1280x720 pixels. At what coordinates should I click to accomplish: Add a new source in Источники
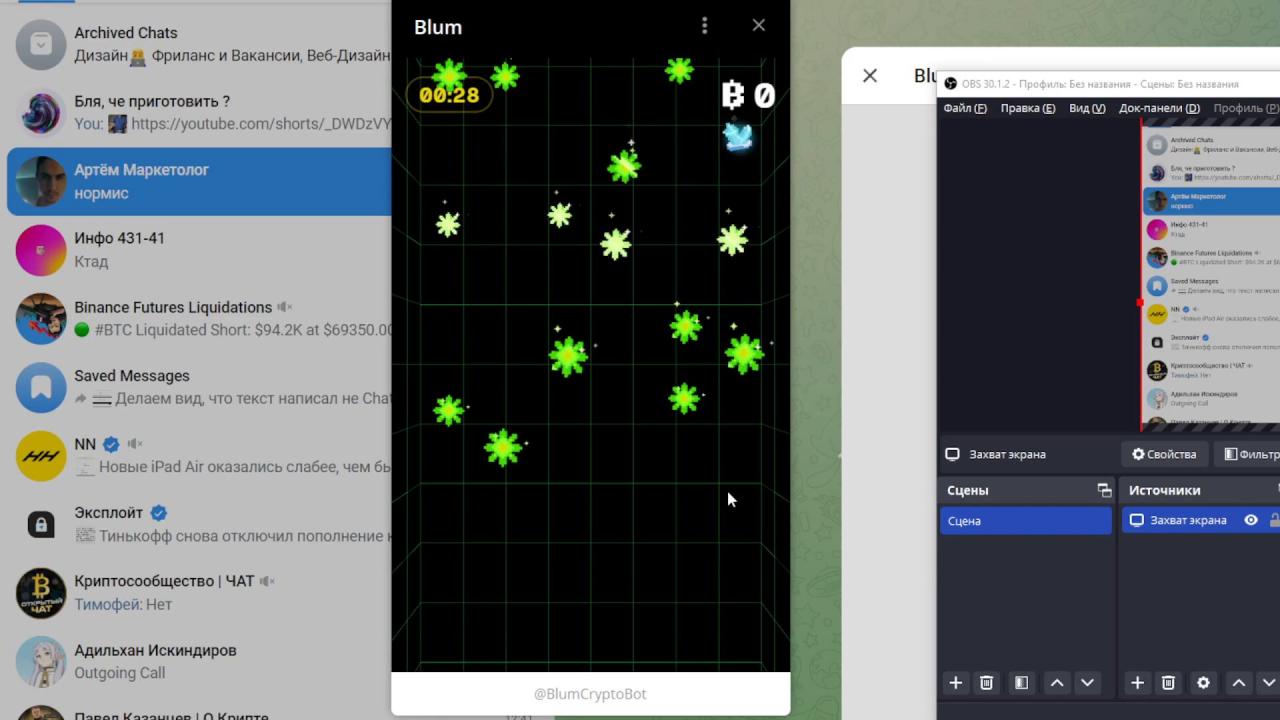pos(1137,683)
